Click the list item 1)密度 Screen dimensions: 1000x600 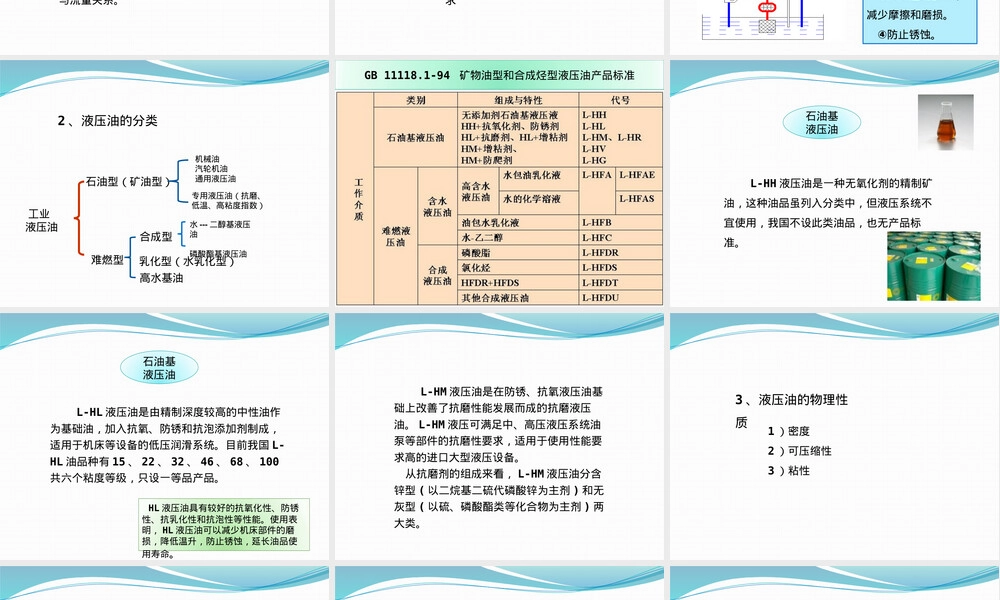pyautogui.click(x=788, y=431)
